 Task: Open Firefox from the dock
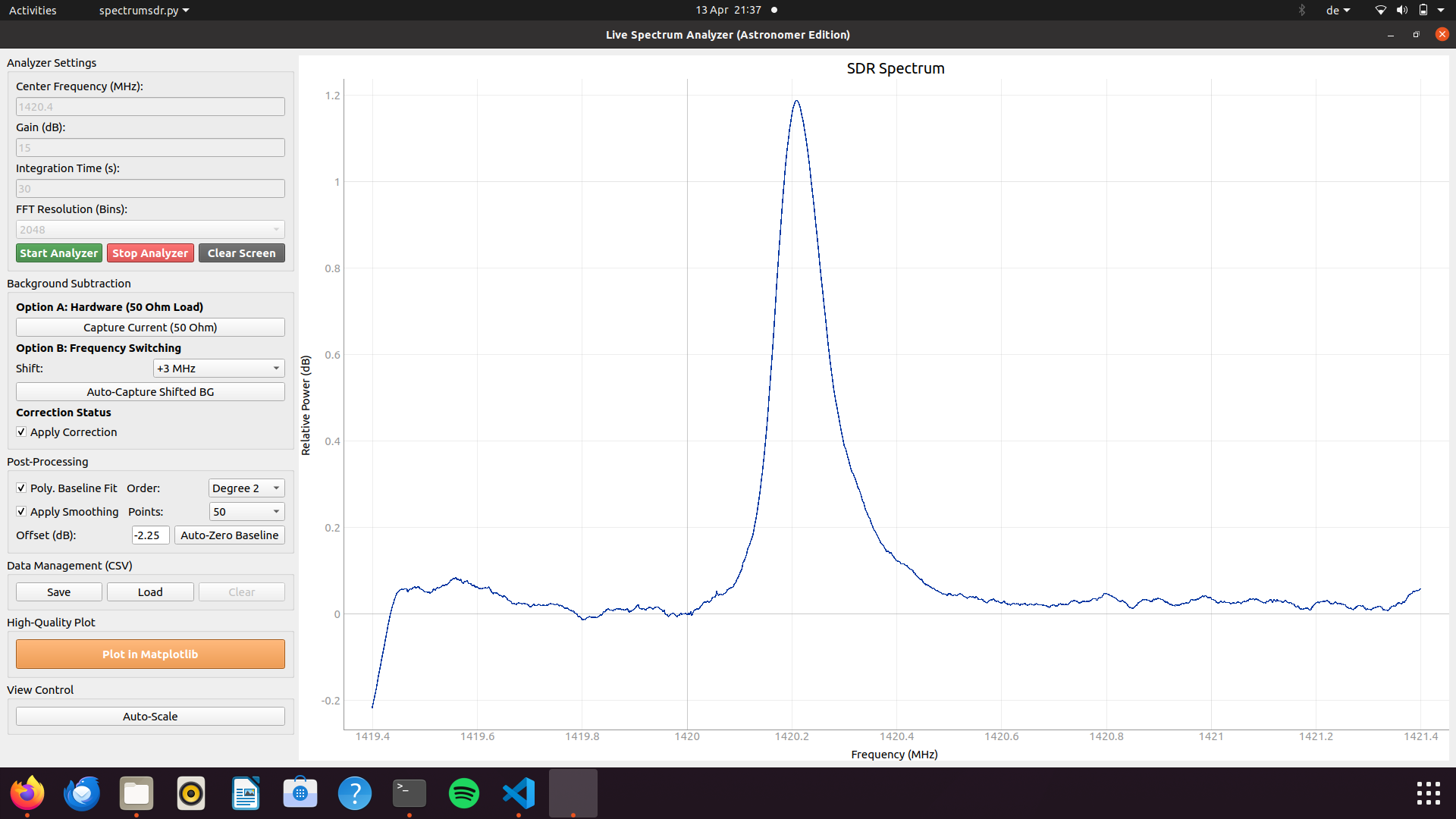point(27,793)
